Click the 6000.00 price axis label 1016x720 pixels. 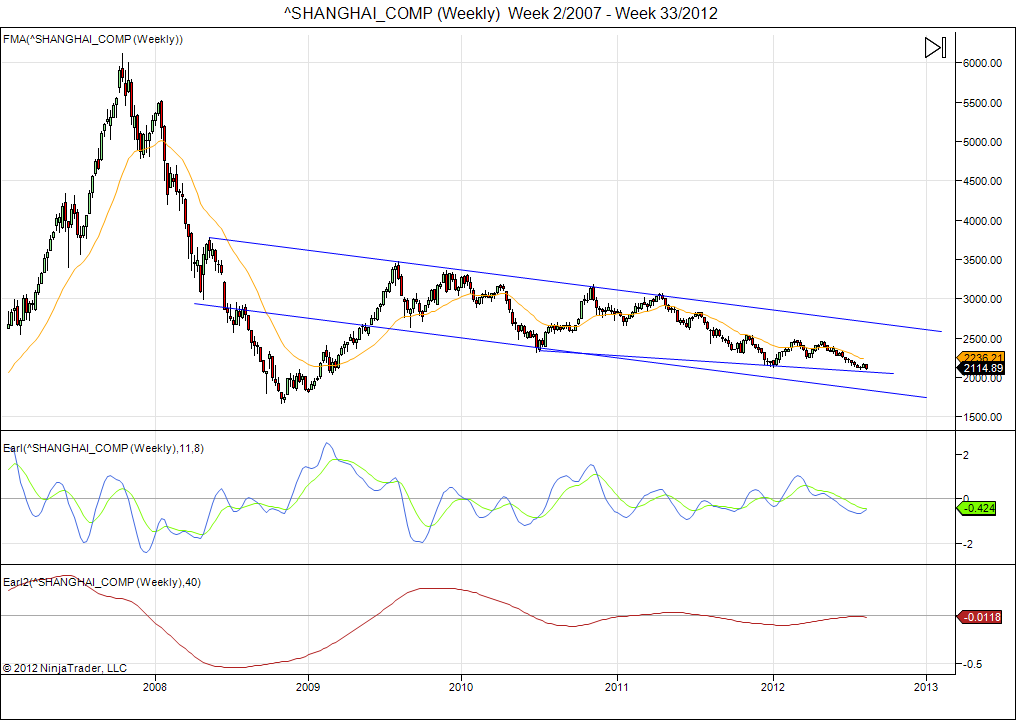984,63
